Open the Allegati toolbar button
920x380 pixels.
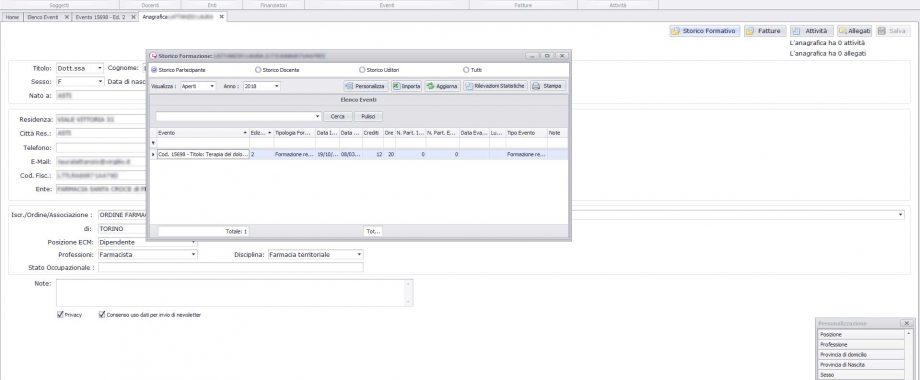click(x=854, y=31)
